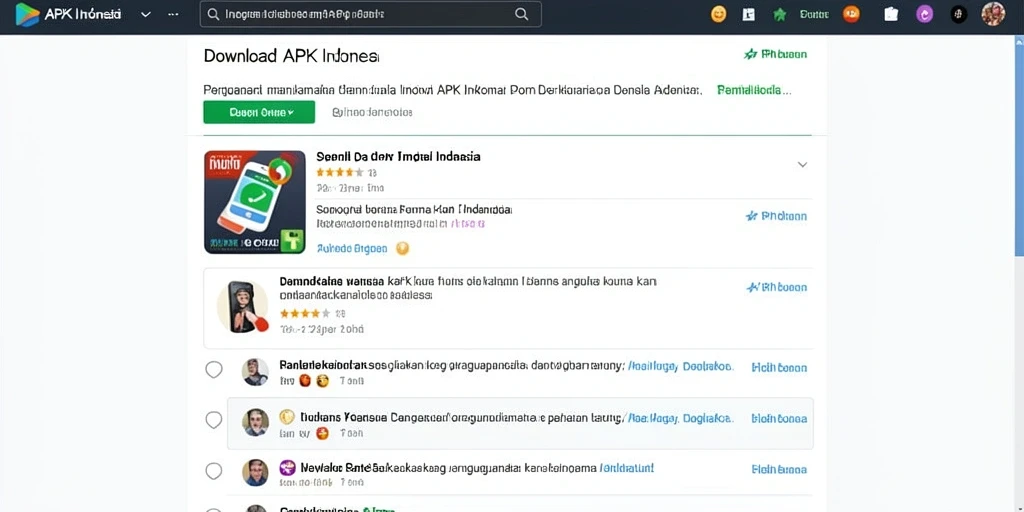This screenshot has height=512, width=1024.
Task: Open the three-dots menu in the header
Action: tap(173, 14)
